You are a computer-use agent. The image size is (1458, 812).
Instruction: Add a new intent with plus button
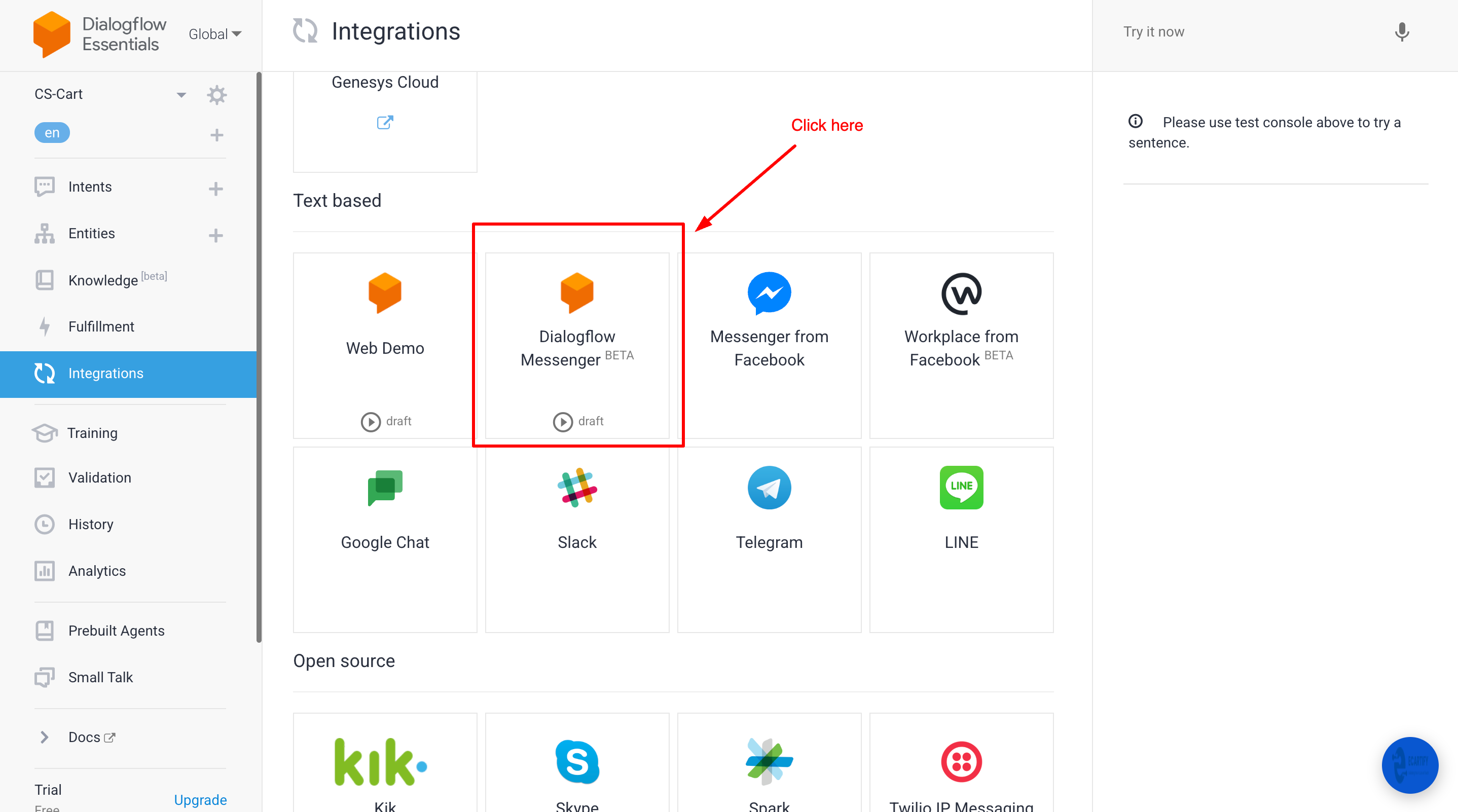coord(215,188)
